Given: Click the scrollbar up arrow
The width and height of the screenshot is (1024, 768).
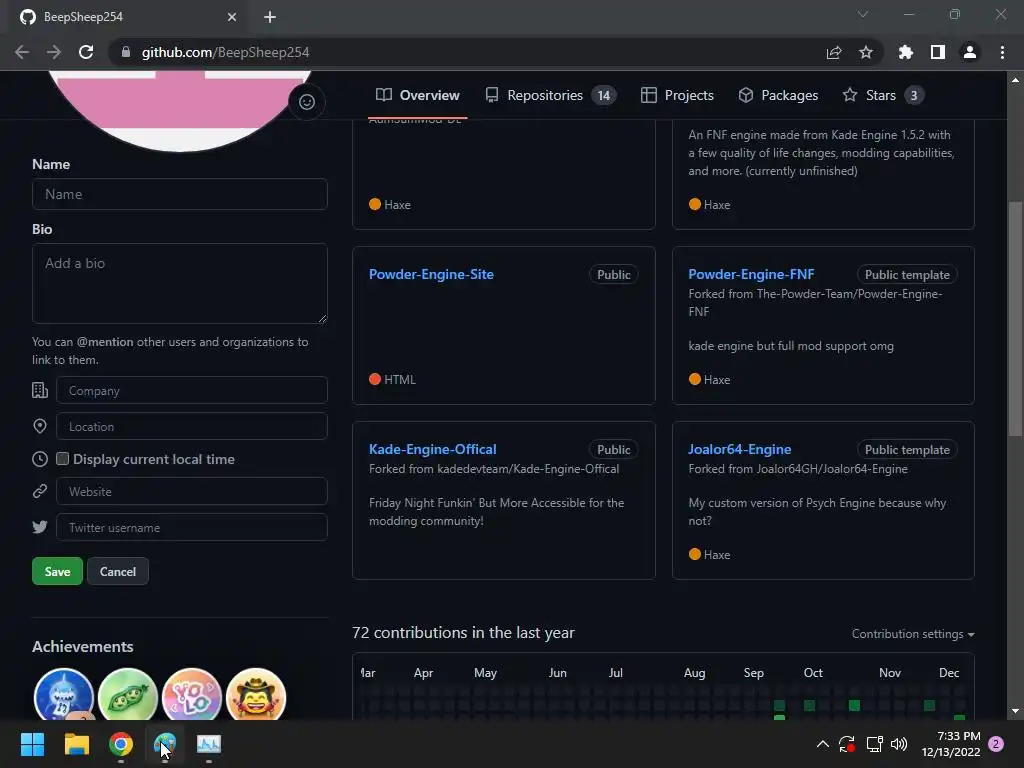Looking at the screenshot, I should click(x=1015, y=80).
